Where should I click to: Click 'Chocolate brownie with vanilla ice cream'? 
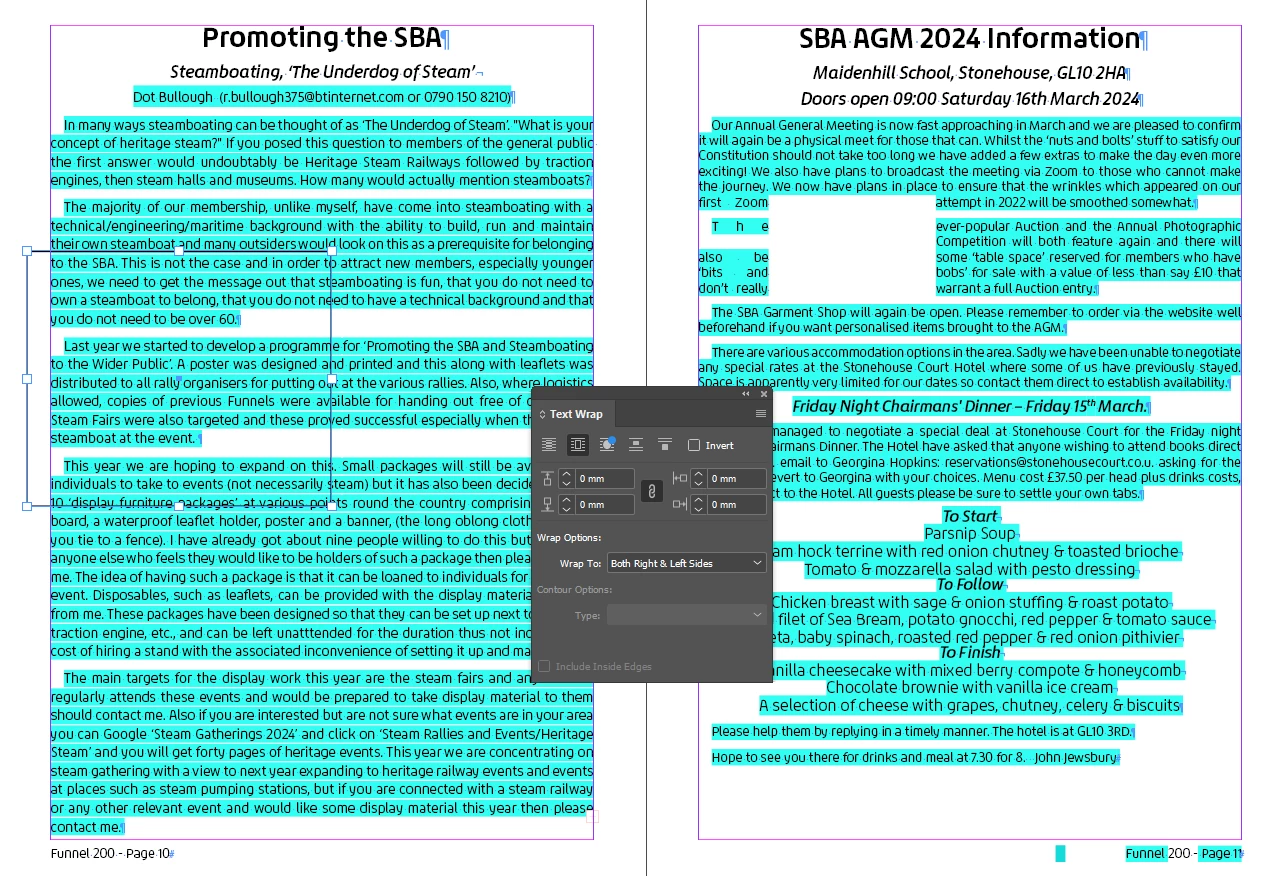click(969, 688)
